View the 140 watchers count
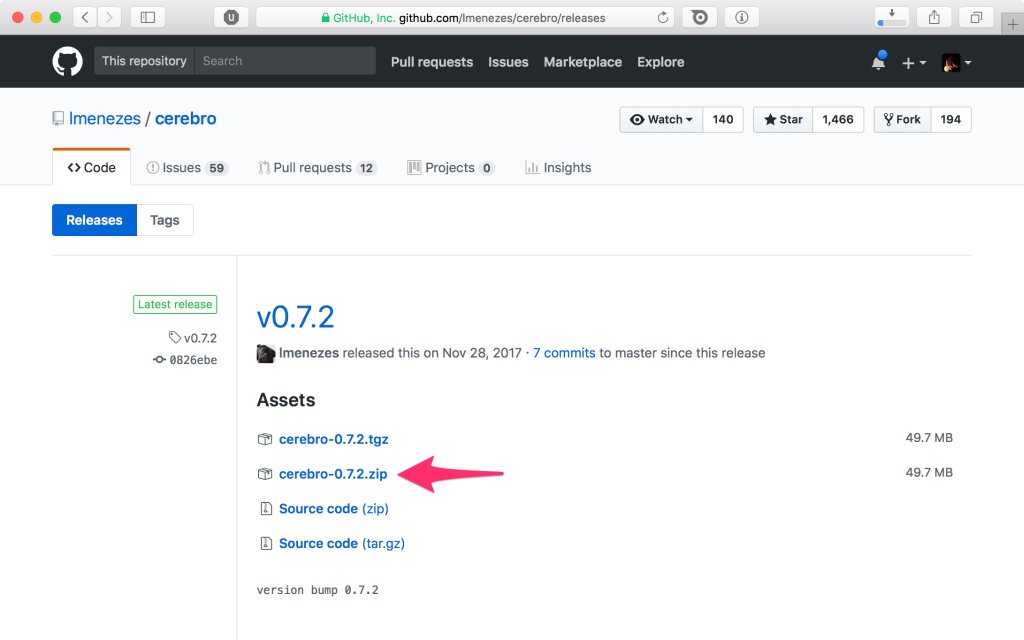Screen dimensions: 1024x640 coord(723,120)
